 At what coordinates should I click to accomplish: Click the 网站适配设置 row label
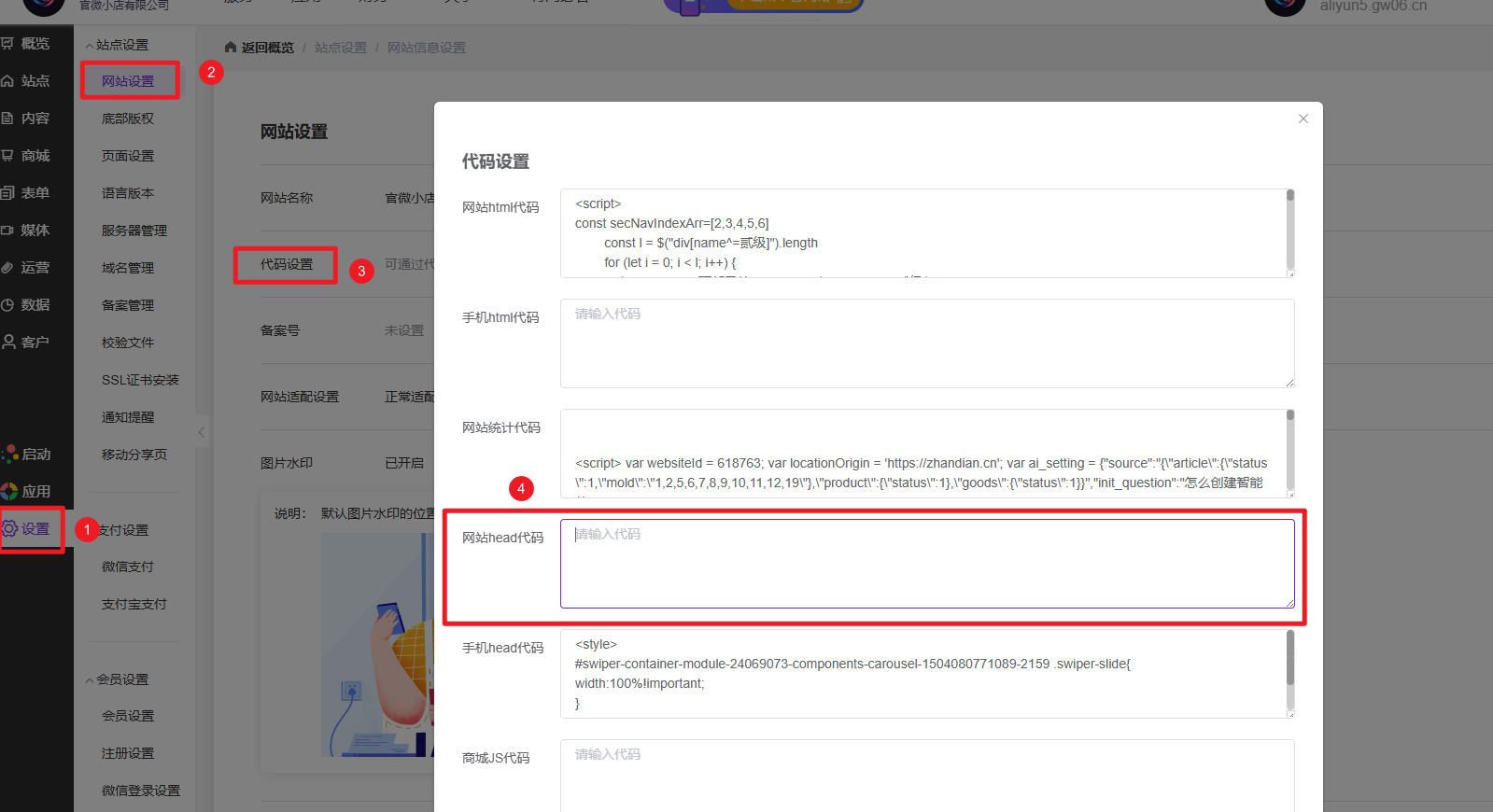[300, 397]
